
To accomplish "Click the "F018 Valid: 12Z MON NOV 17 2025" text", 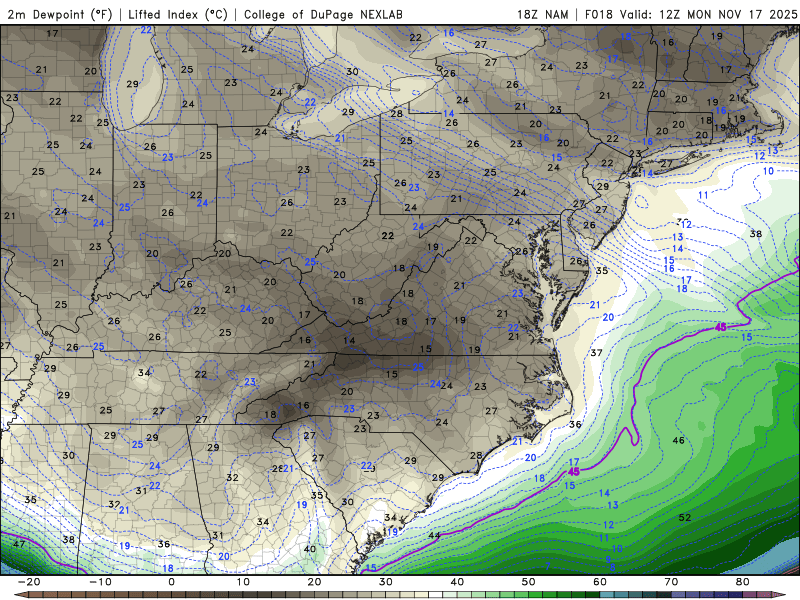I will (691, 14).
